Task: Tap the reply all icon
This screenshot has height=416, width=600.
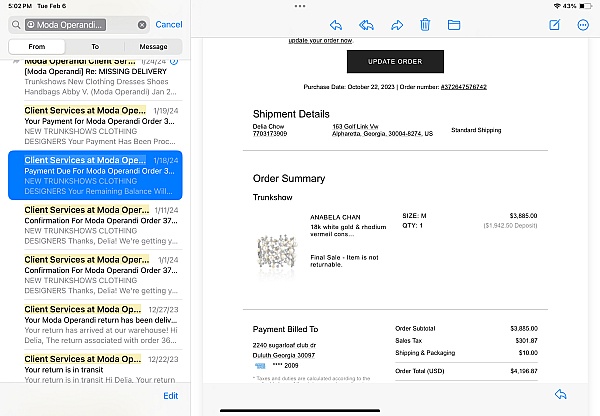Action: tap(366, 24)
